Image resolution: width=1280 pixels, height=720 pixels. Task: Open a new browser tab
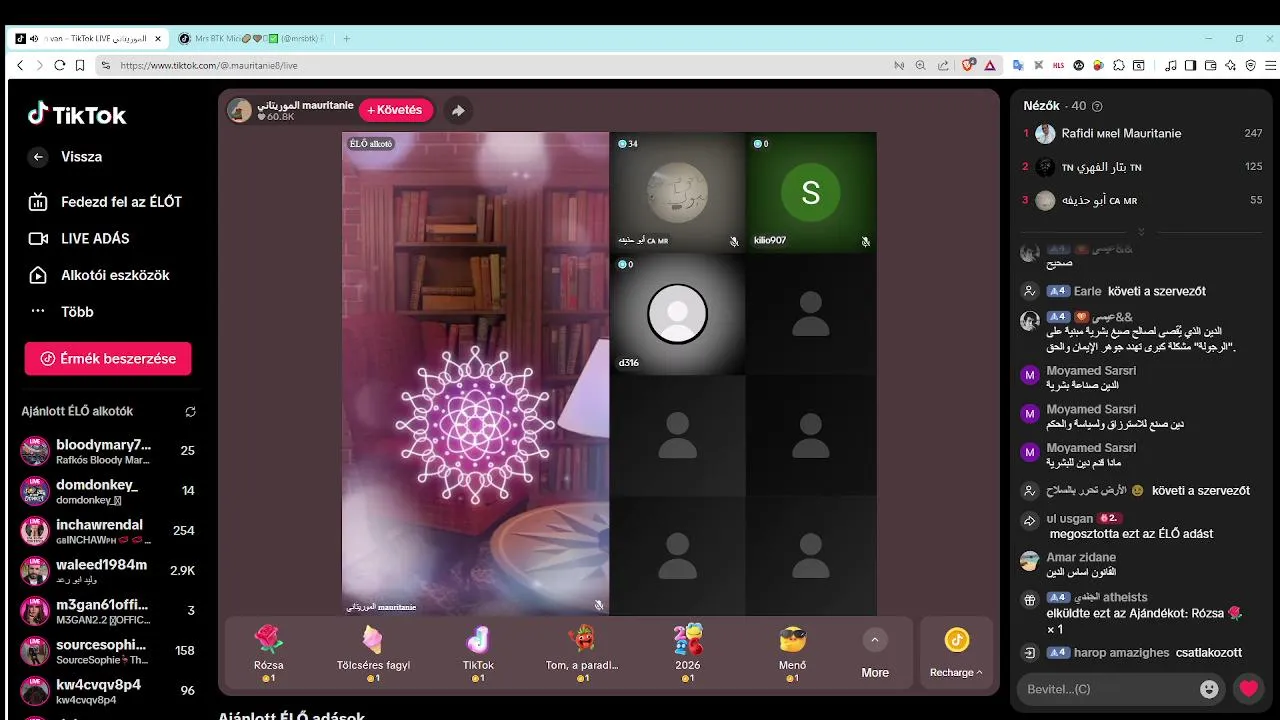[x=347, y=39]
